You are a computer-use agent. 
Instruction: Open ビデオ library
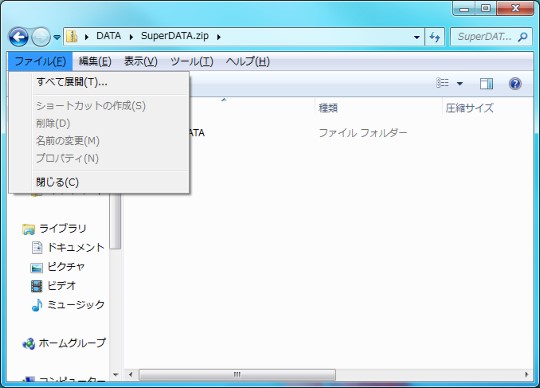point(61,286)
